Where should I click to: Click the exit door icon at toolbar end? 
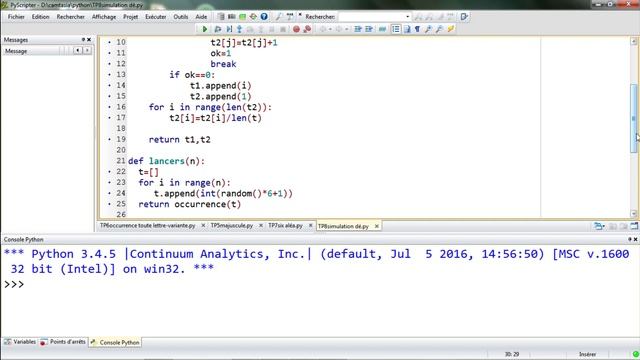[x=464, y=17]
